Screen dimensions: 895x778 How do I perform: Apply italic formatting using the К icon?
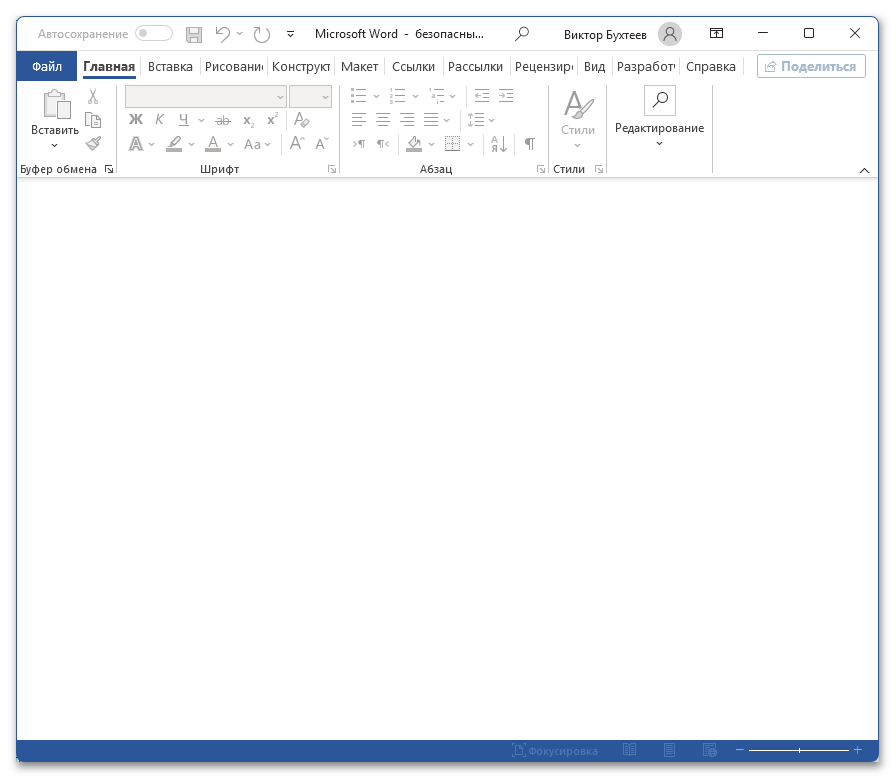click(x=159, y=120)
